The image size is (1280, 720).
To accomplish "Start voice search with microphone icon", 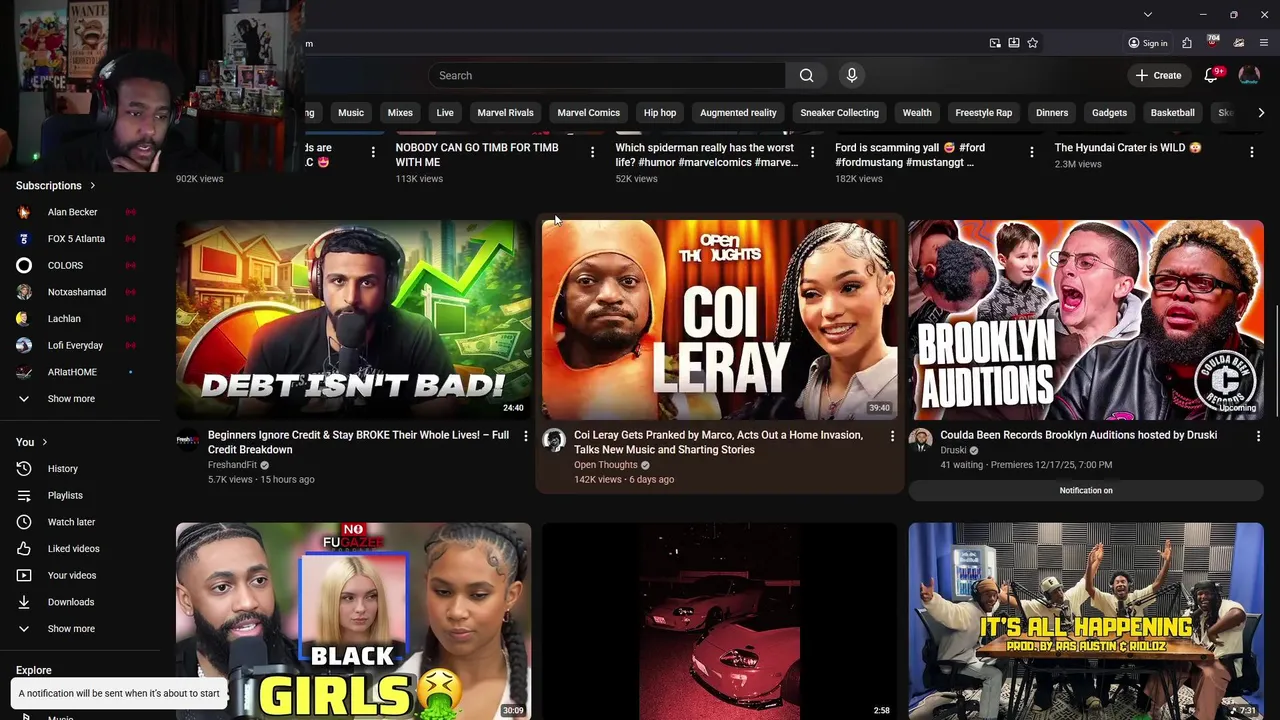I will 852,75.
